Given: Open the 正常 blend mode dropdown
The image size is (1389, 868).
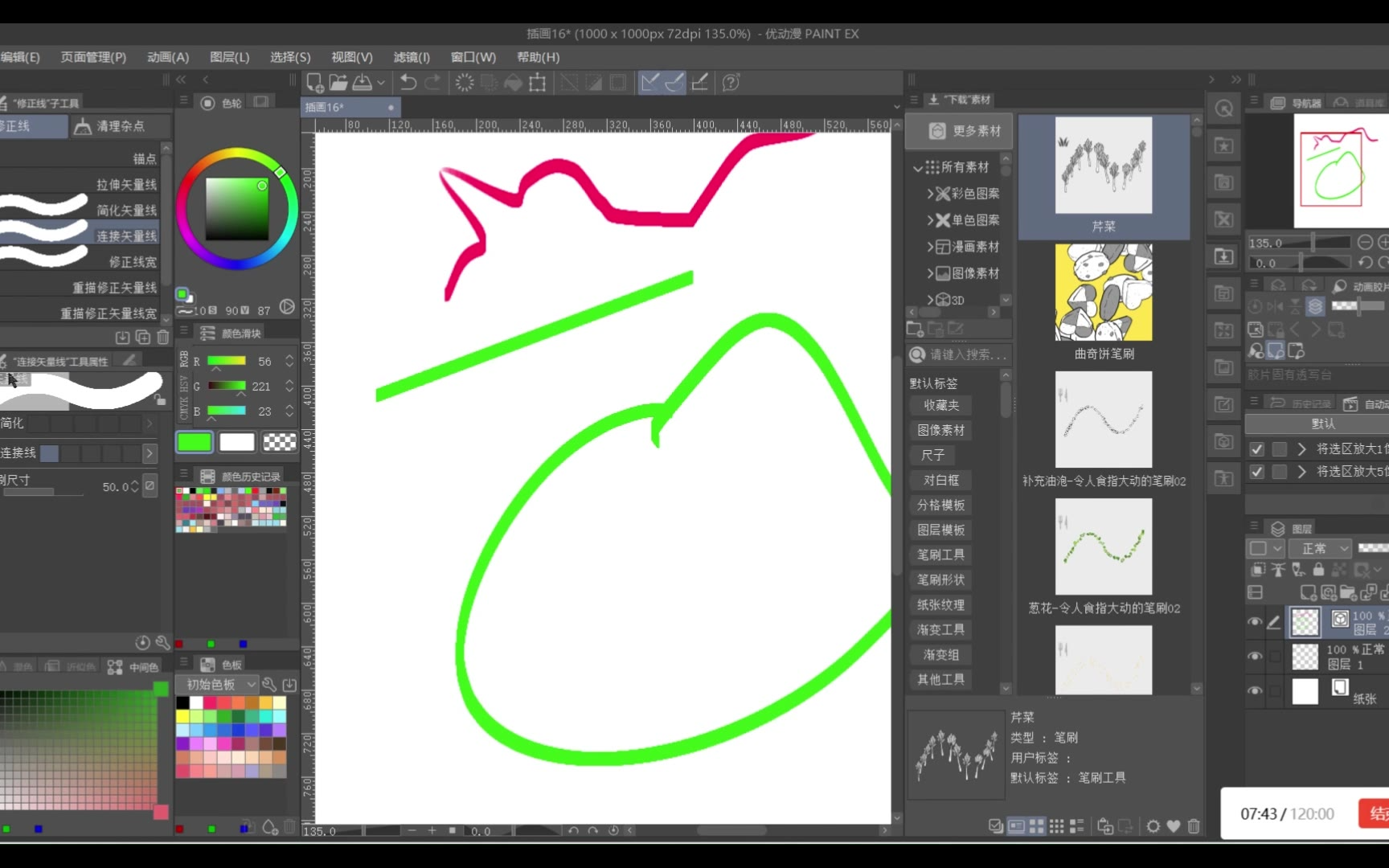Looking at the screenshot, I should tap(1321, 549).
